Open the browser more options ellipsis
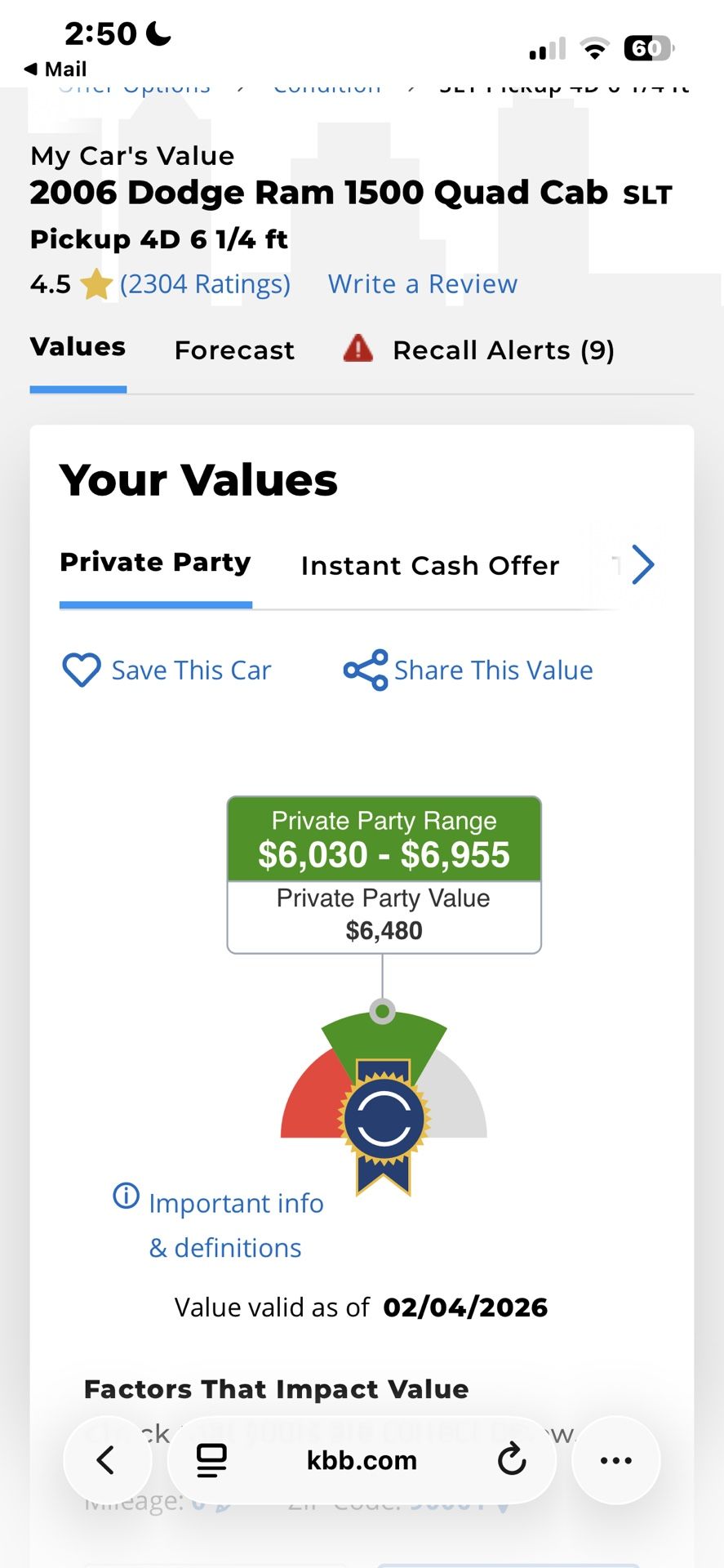Image resolution: width=724 pixels, height=1568 pixels. pyautogui.click(x=615, y=1460)
